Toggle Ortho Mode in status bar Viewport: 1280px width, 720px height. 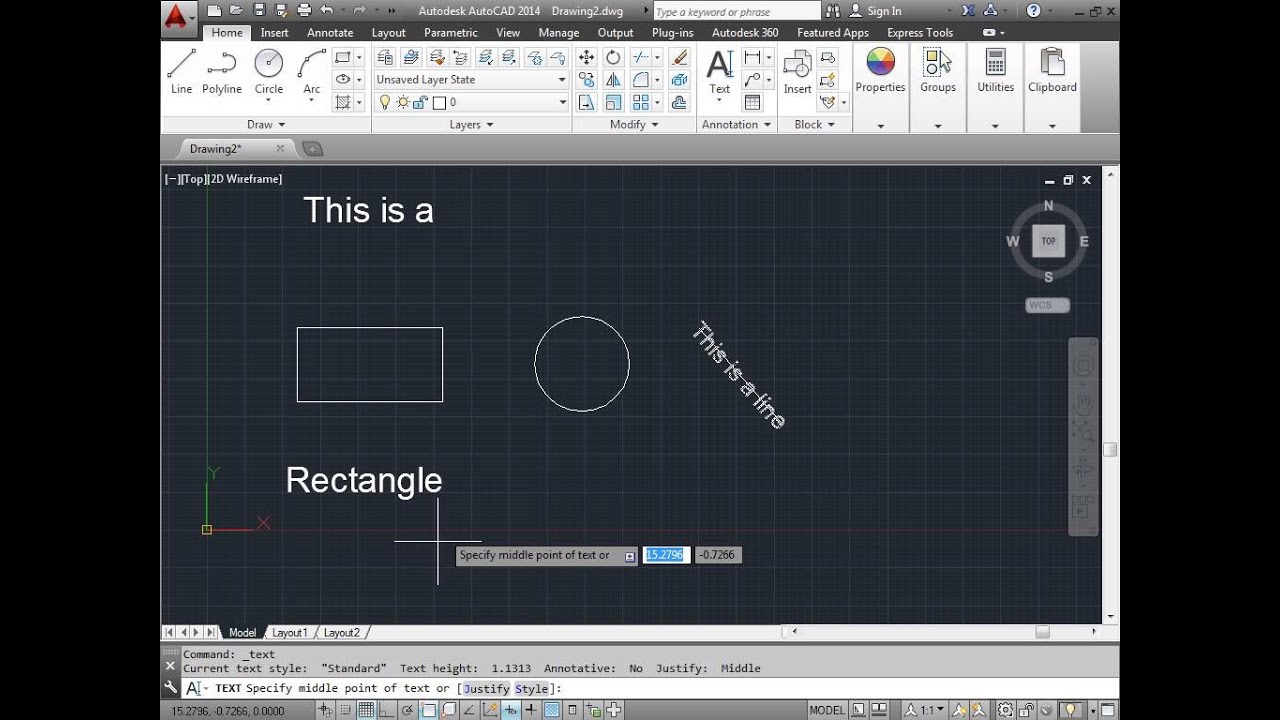click(387, 711)
